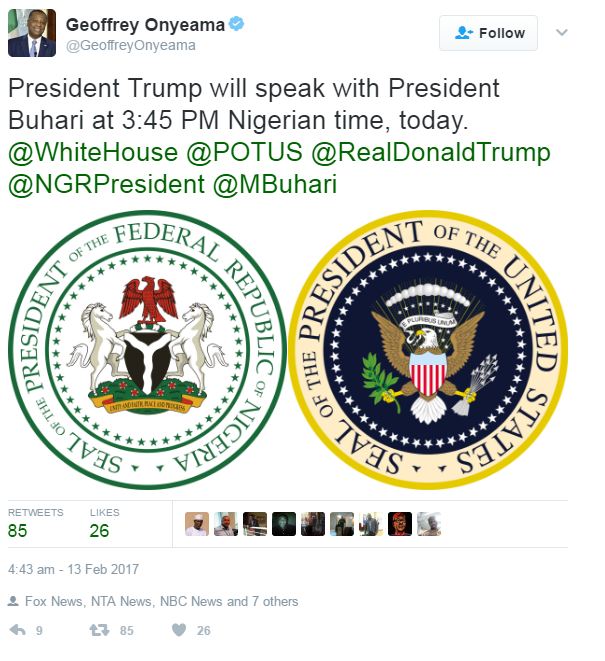Open the @WhiteHouse mention

(x=93, y=152)
